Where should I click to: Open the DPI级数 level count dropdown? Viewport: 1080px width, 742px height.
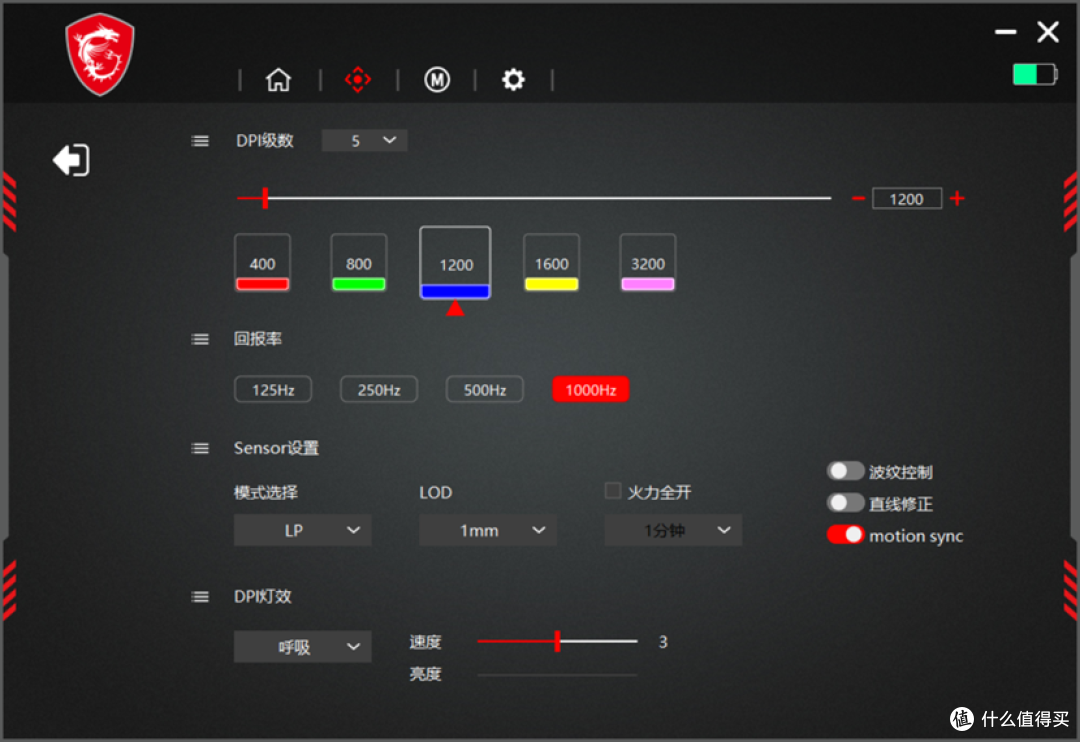pyautogui.click(x=364, y=141)
